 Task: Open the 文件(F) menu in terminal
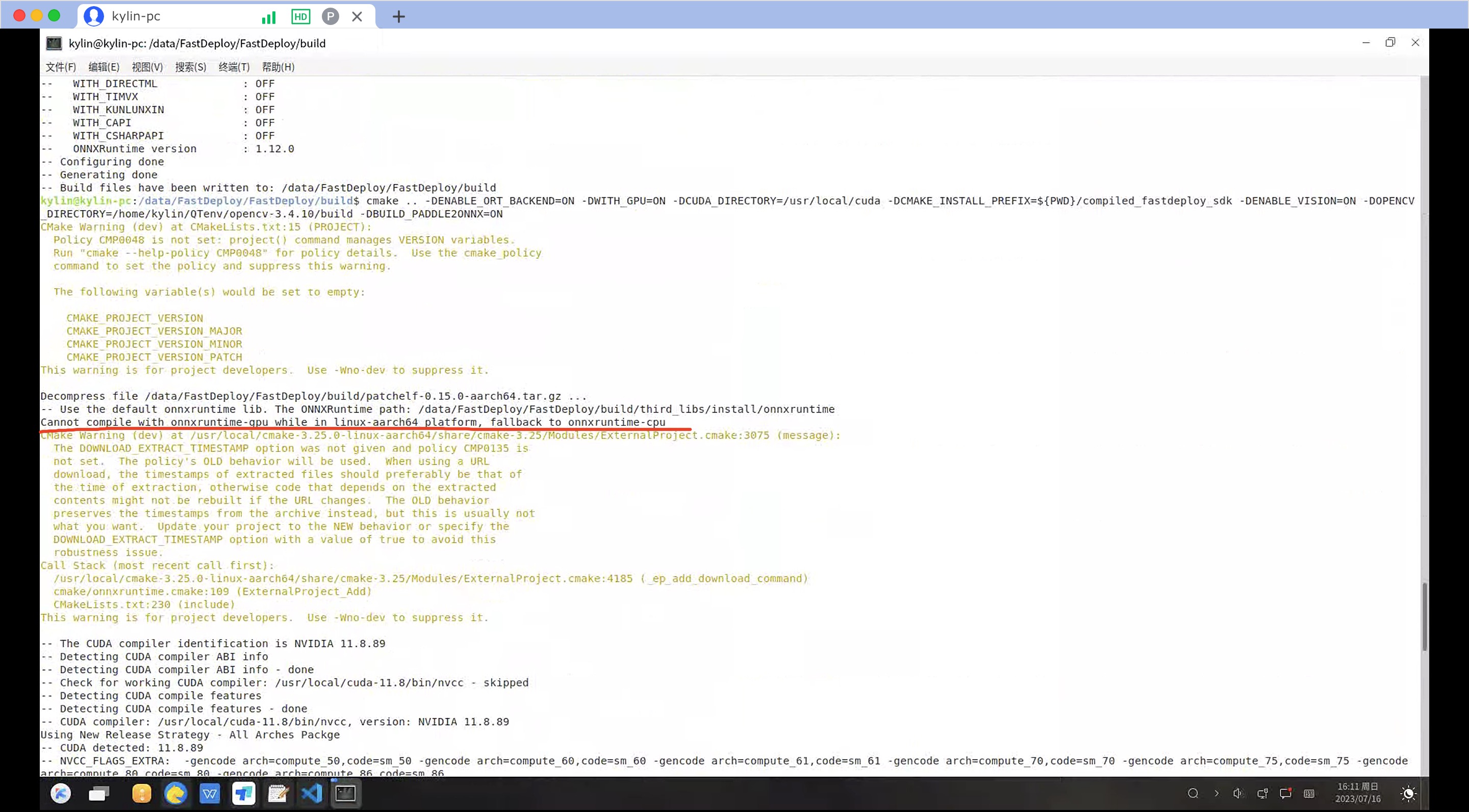pyautogui.click(x=60, y=67)
